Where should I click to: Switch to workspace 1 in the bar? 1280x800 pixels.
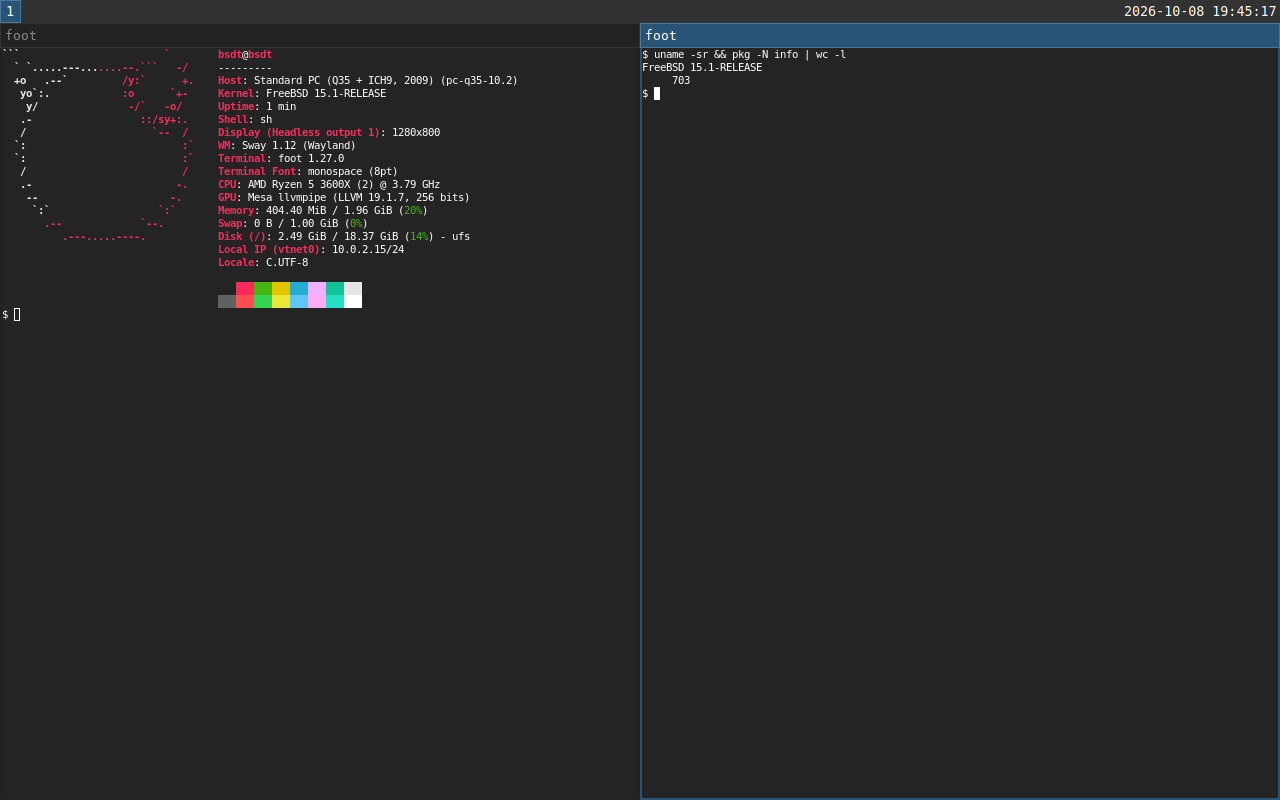pyautogui.click(x=10, y=11)
